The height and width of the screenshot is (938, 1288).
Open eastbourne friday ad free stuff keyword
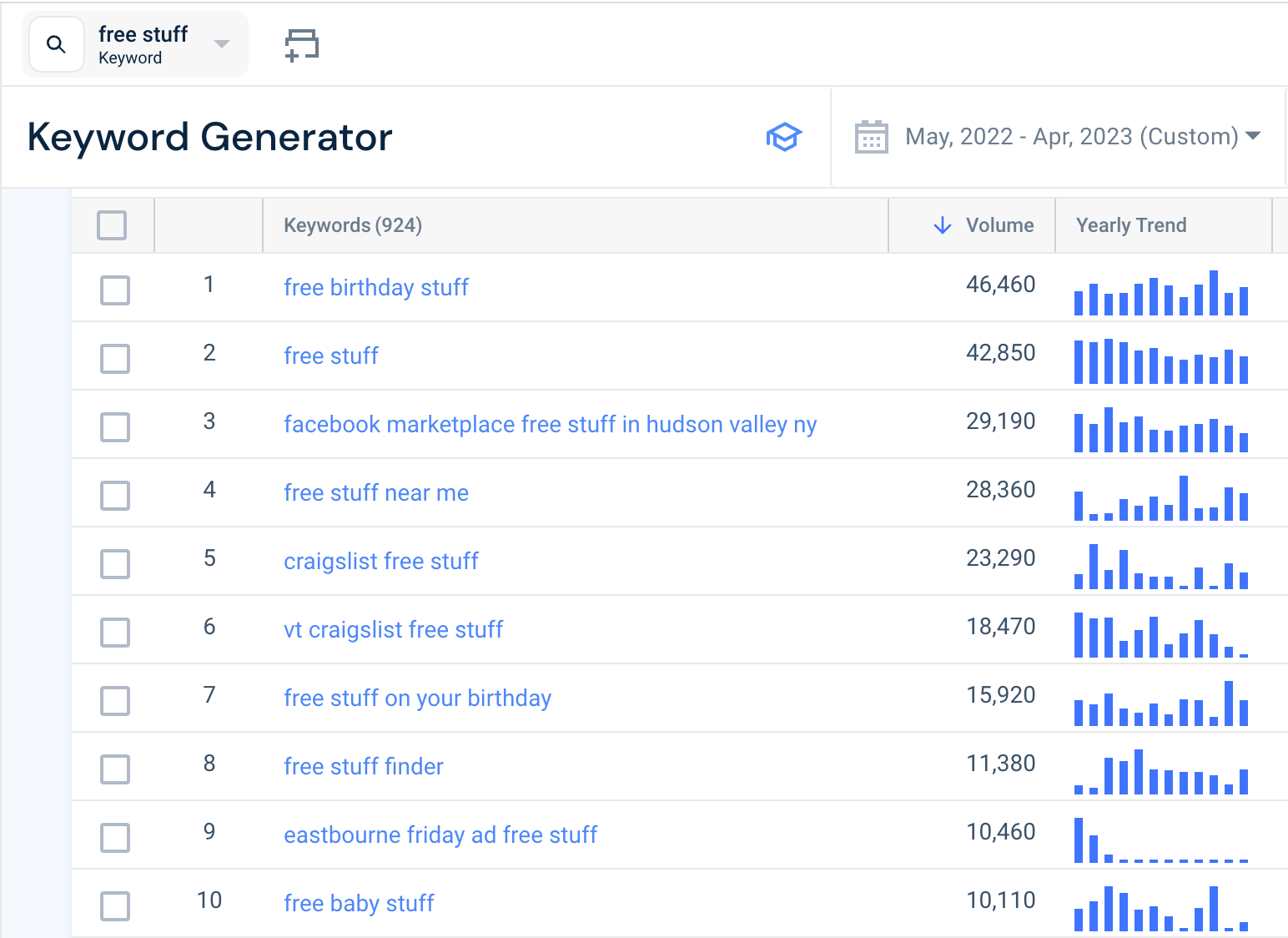[440, 835]
